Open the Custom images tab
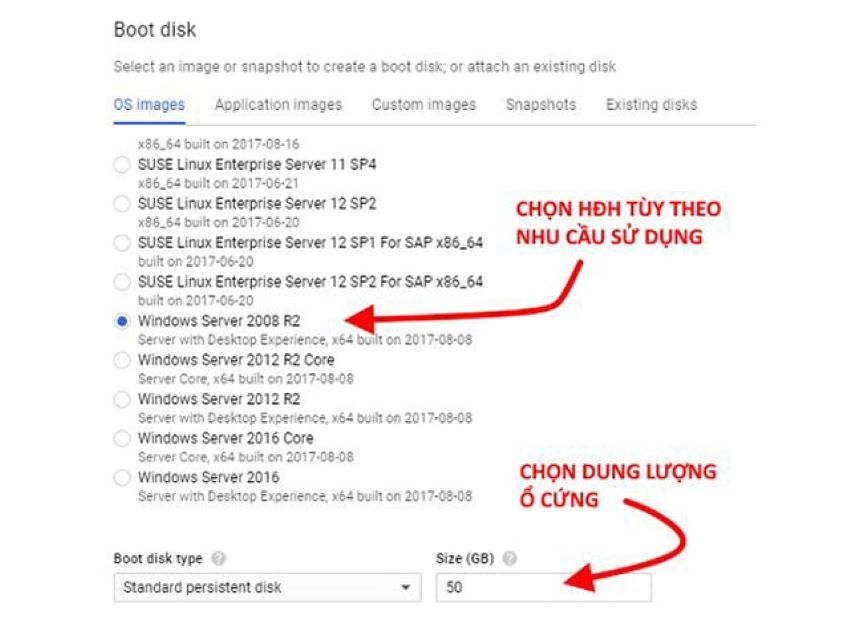The width and height of the screenshot is (850, 638). point(423,105)
